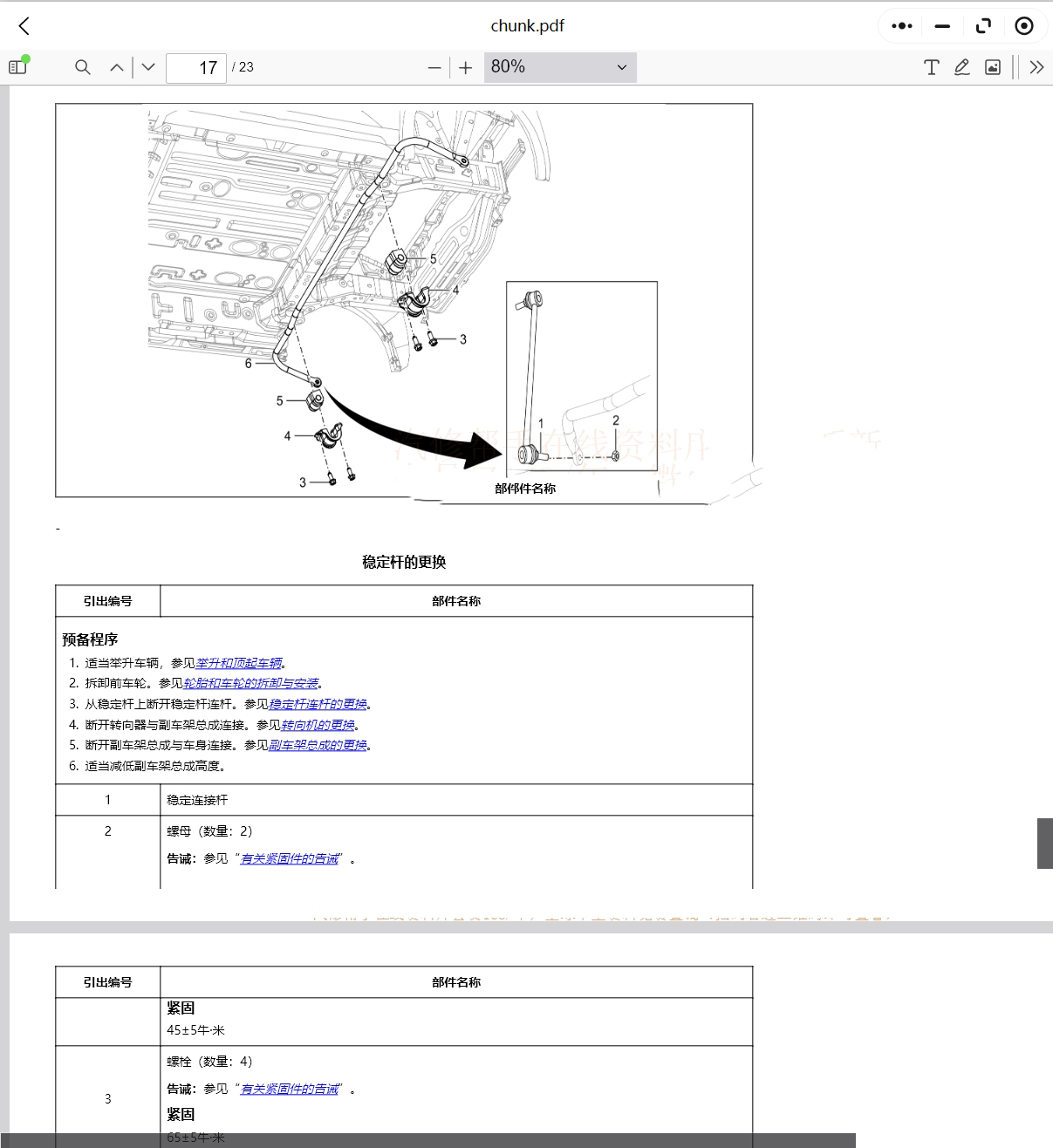This screenshot has height=1148, width=1053.
Task: Open the 80% zoom dropdown
Action: (x=560, y=67)
